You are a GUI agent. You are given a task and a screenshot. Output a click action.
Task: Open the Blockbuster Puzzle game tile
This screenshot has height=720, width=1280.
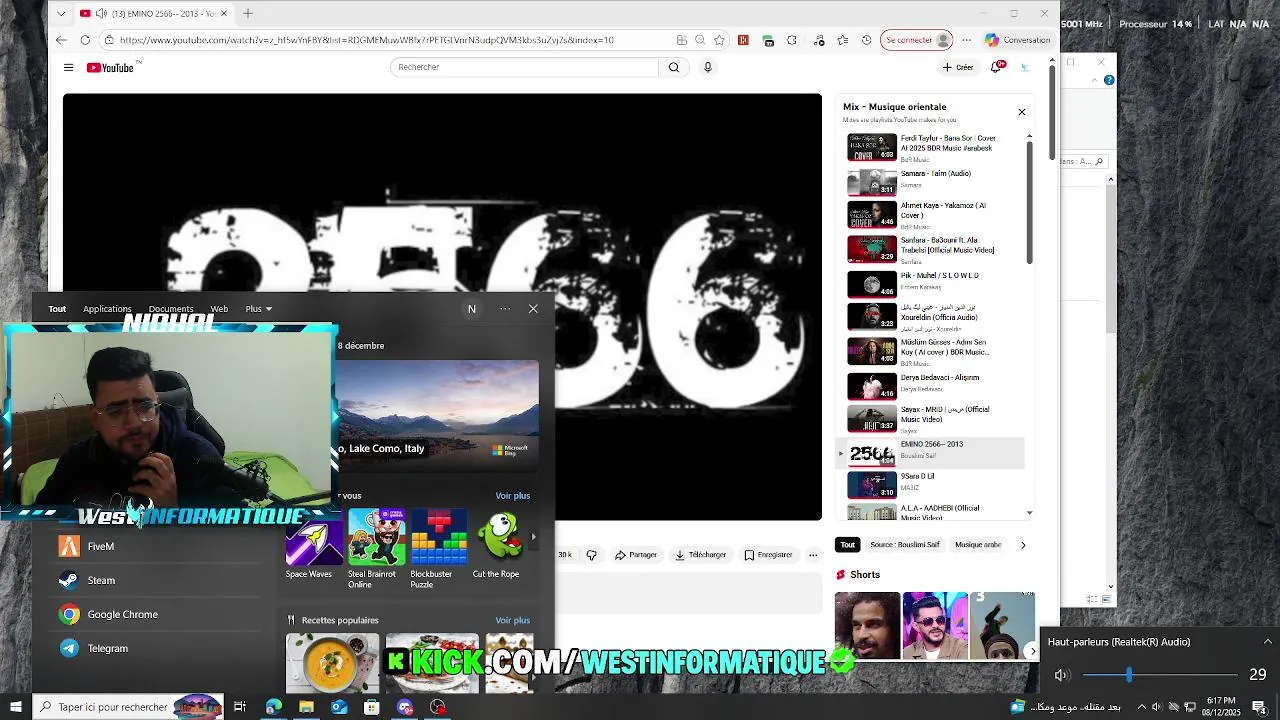point(438,548)
